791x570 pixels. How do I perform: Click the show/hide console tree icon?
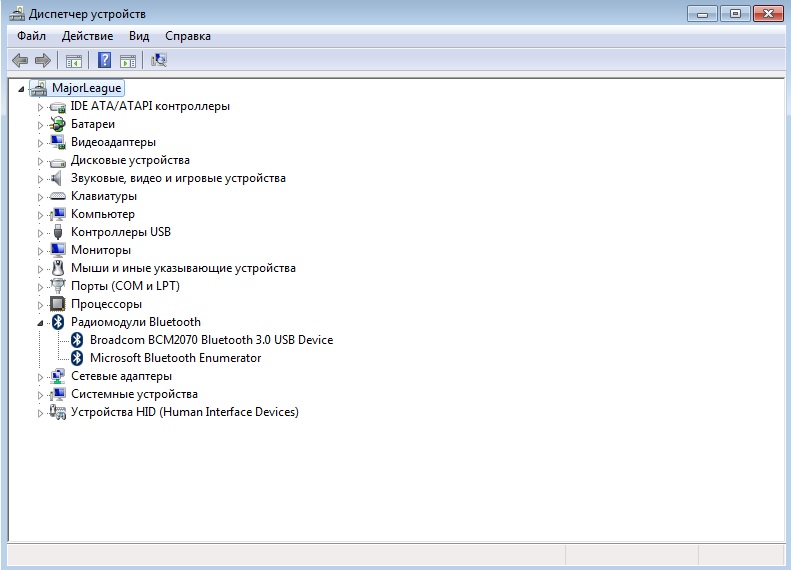pyautogui.click(x=74, y=61)
